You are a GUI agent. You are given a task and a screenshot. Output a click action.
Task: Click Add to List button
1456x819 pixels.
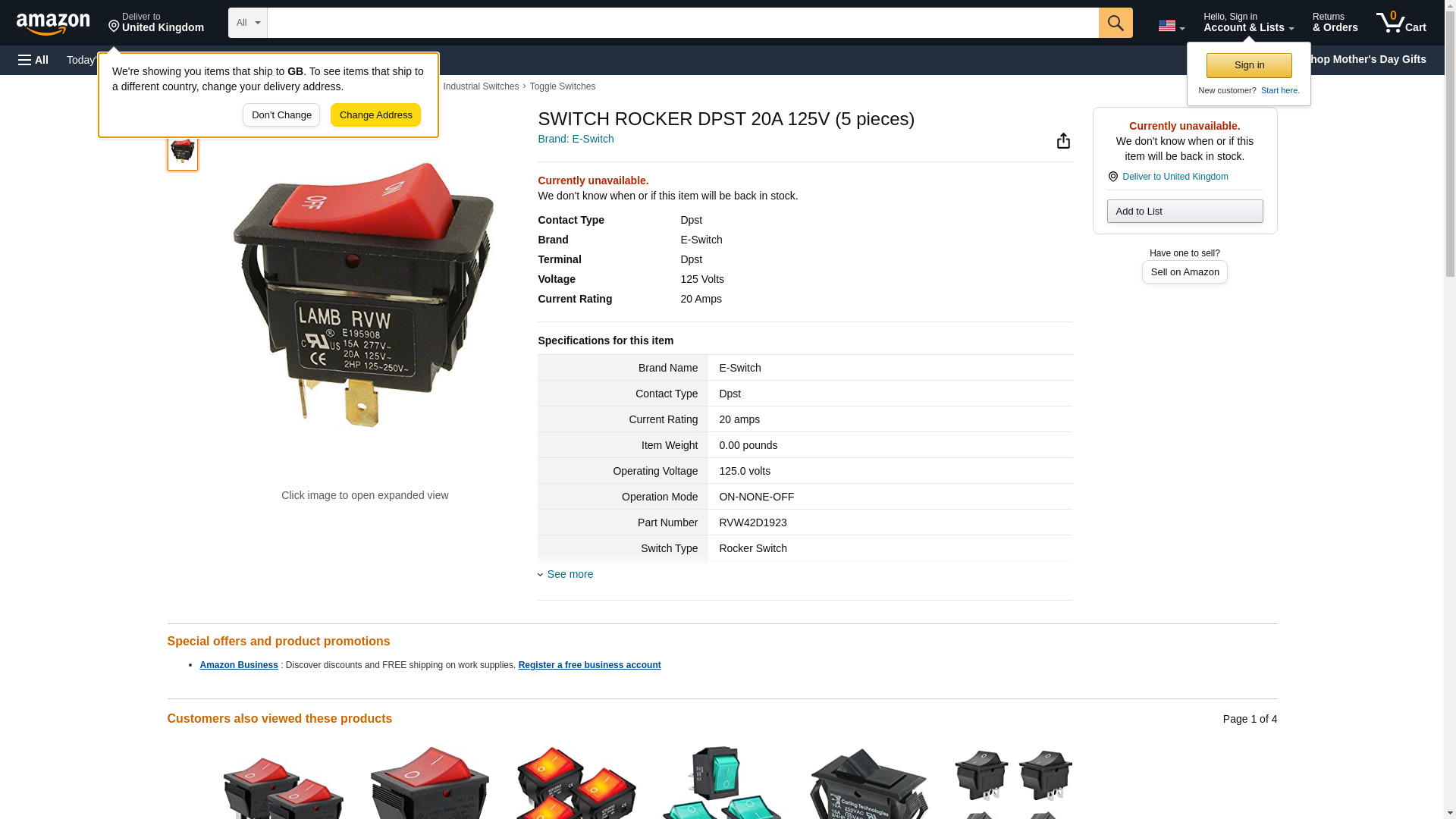pos(1185,211)
